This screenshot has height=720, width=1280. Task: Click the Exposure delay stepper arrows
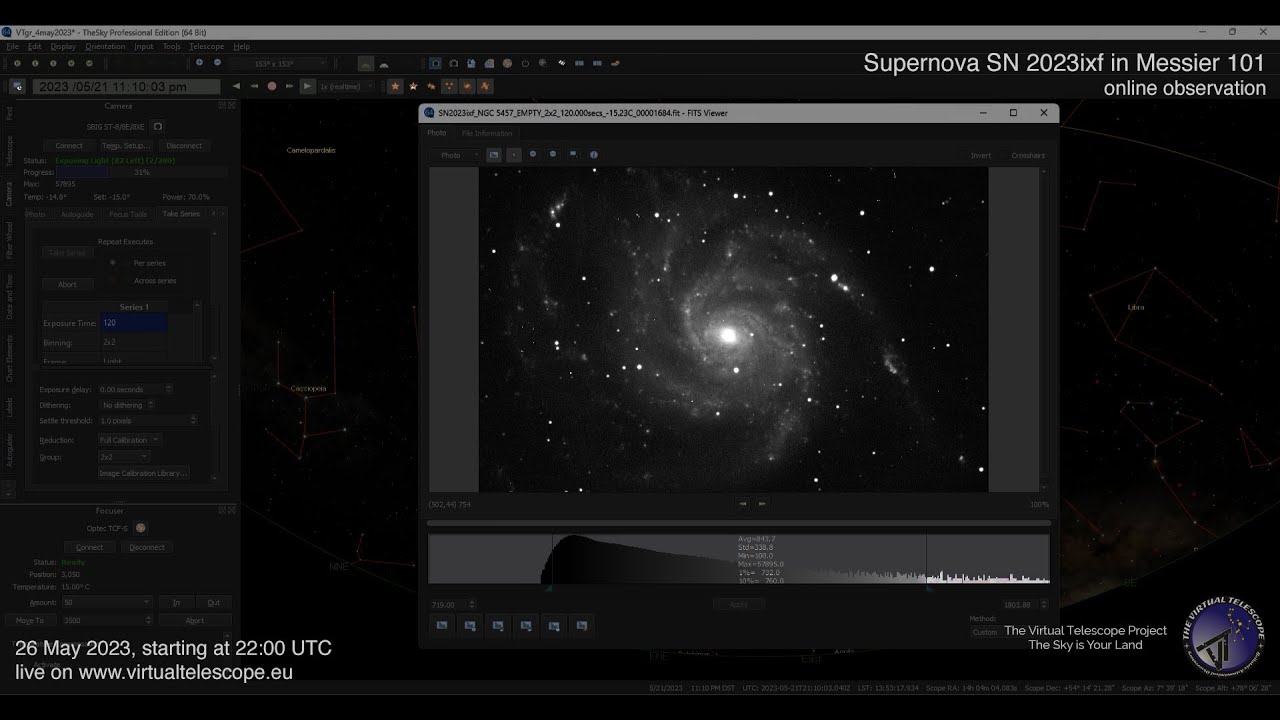(168, 389)
